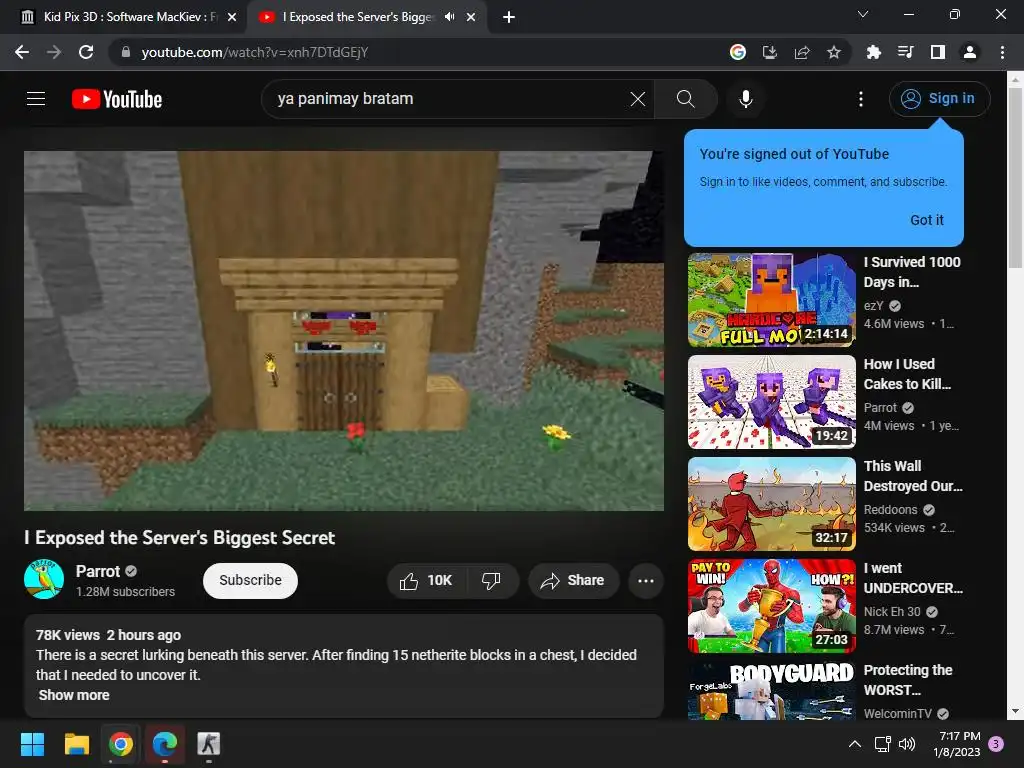Open Microsoft Edge from taskbar
The height and width of the screenshot is (768, 1024).
click(x=165, y=744)
